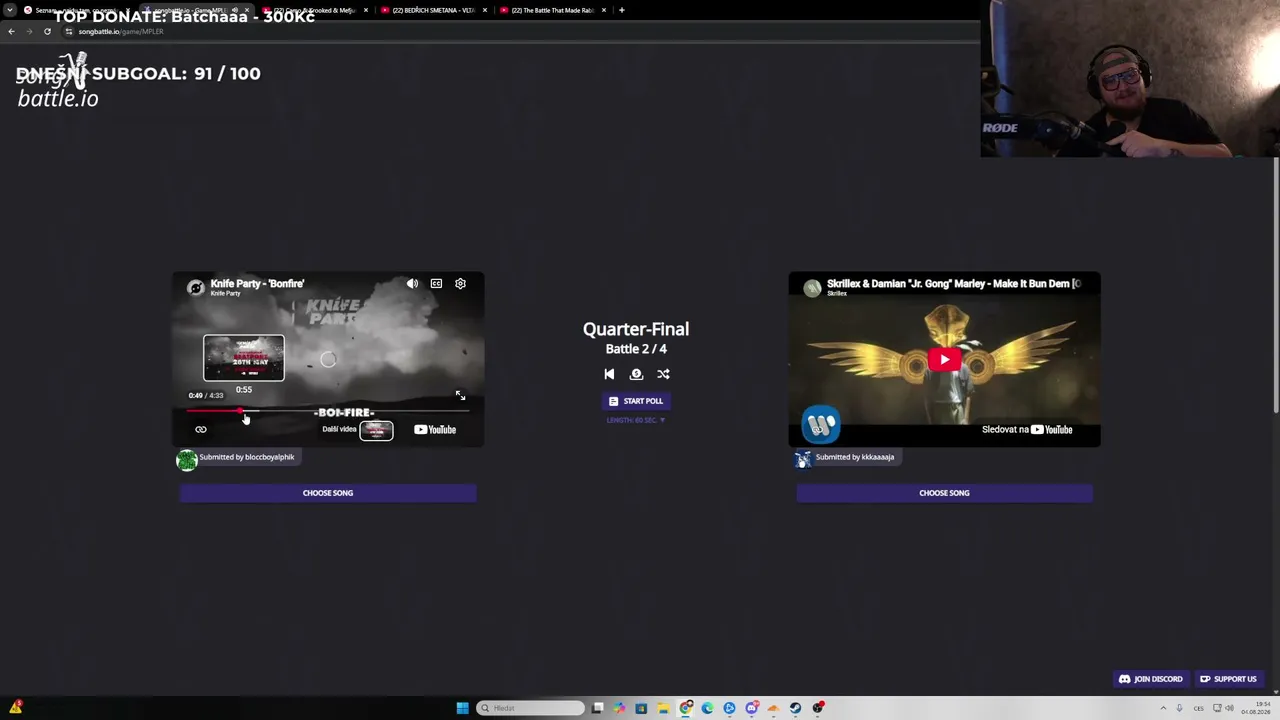Open submitter kkkaaaaja's avatar
1280x720 pixels.
803,459
